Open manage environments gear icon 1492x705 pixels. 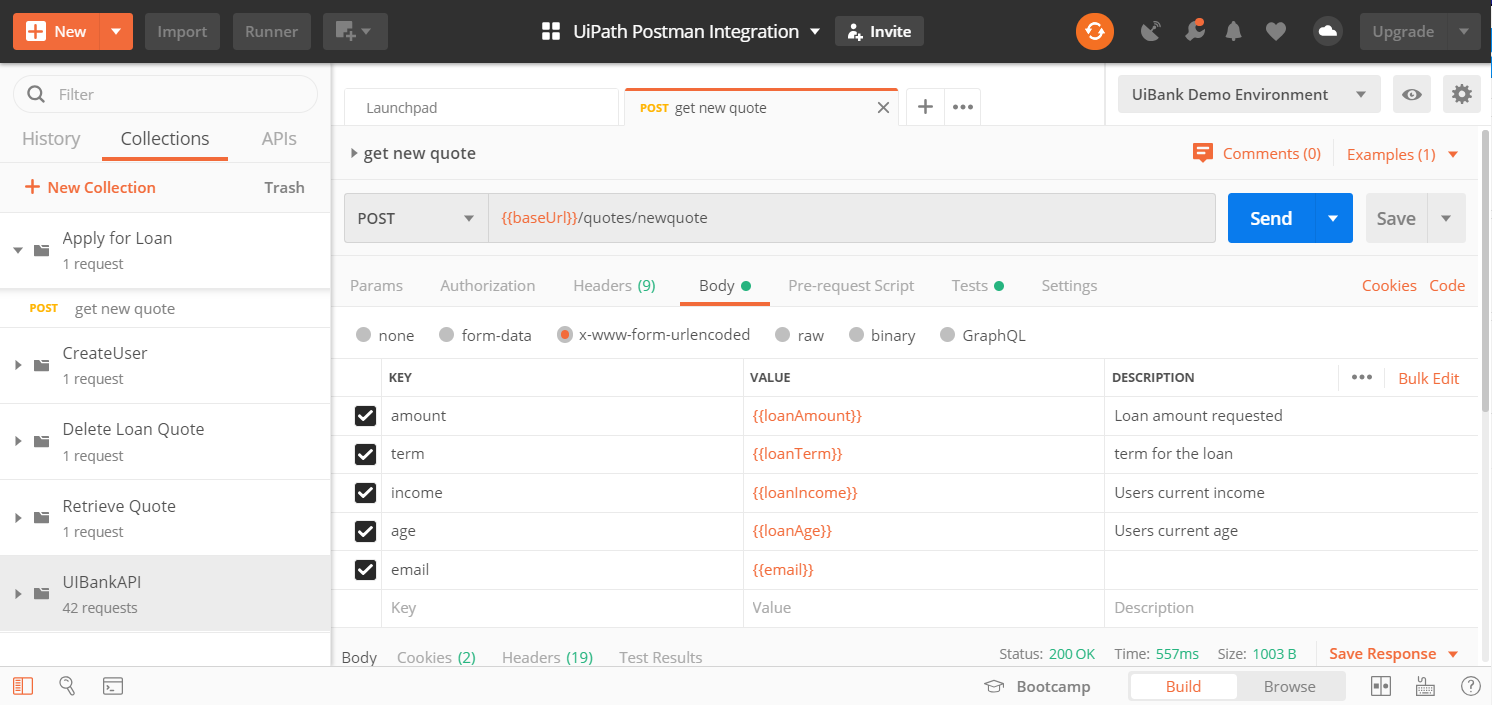(x=1461, y=95)
